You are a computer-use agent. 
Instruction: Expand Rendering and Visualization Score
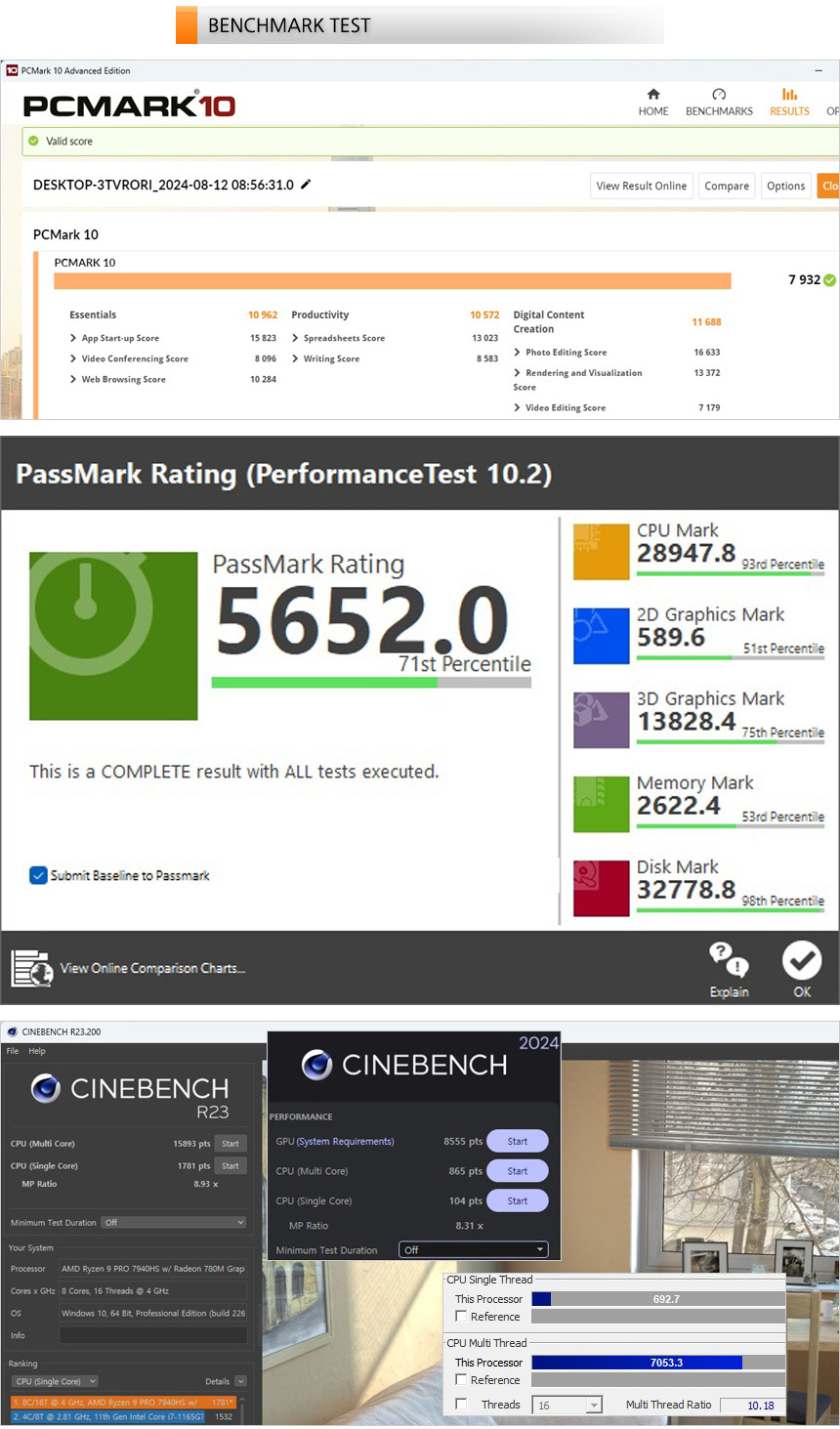coord(517,372)
